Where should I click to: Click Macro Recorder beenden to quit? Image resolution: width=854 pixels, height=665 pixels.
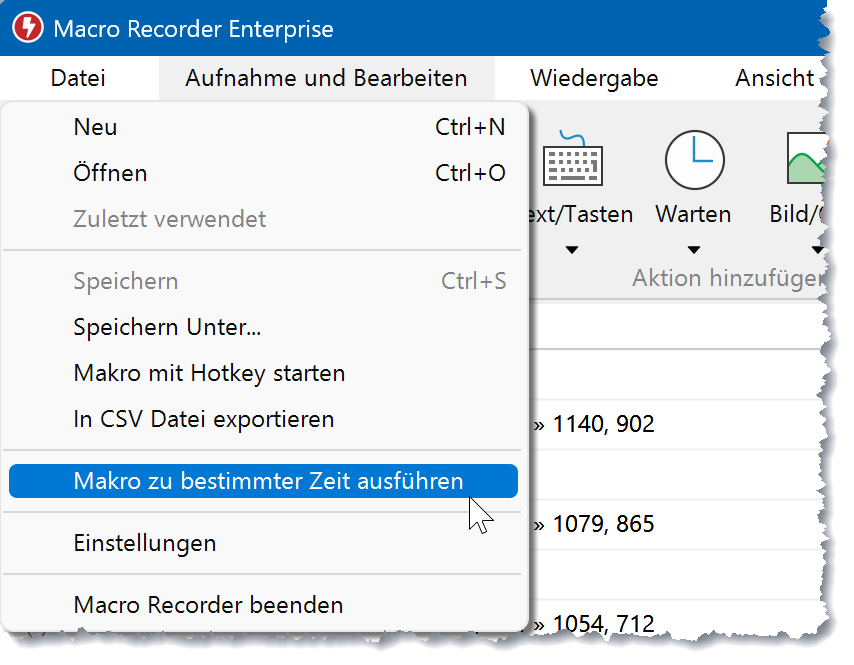coord(208,605)
